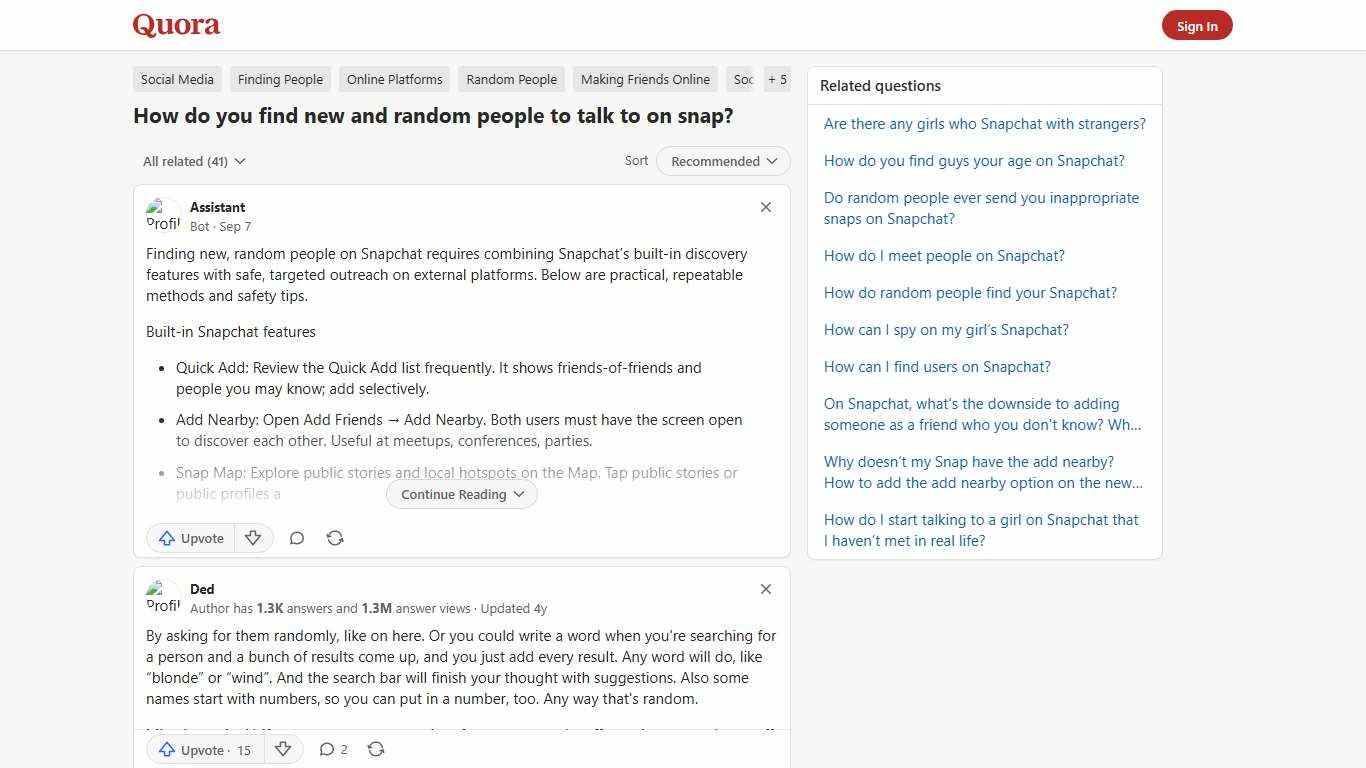Click the Sign In button

[1197, 25]
